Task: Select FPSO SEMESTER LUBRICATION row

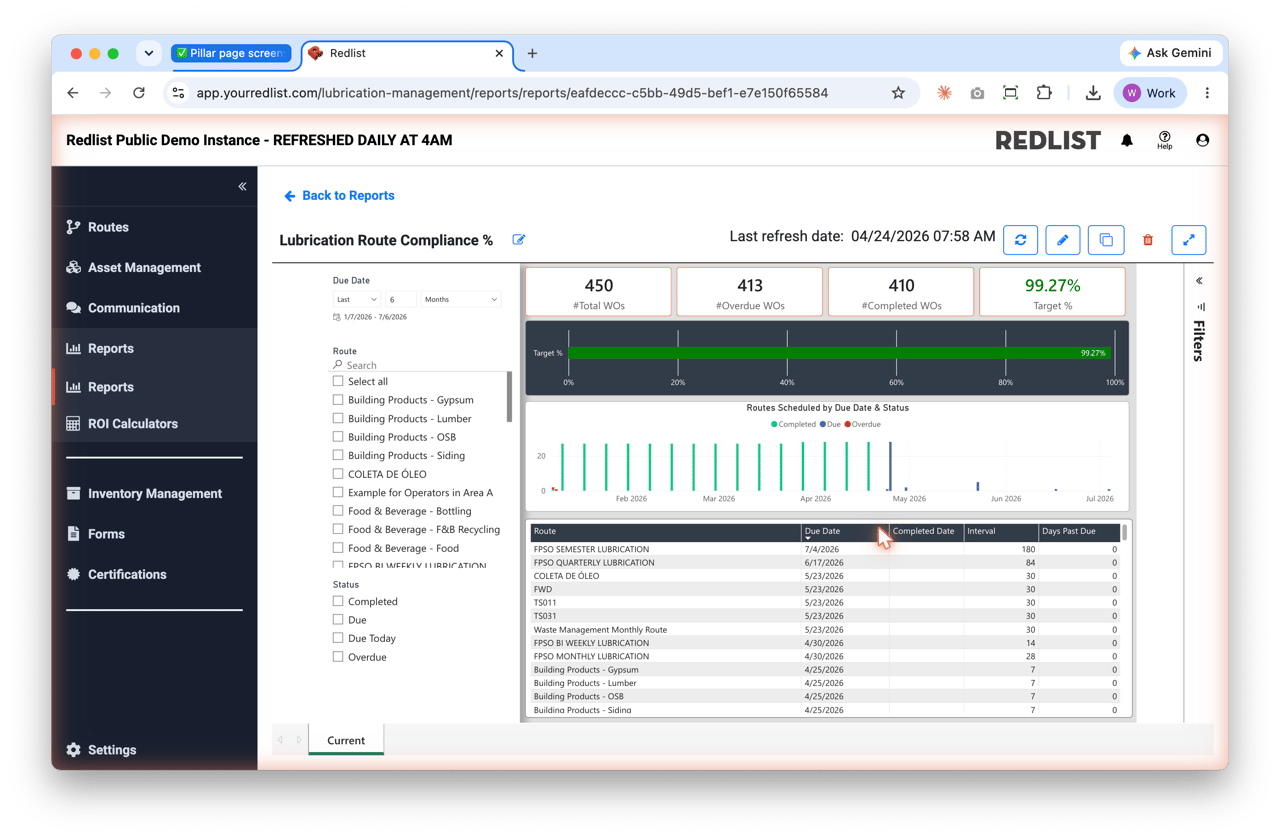Action: click(825, 549)
